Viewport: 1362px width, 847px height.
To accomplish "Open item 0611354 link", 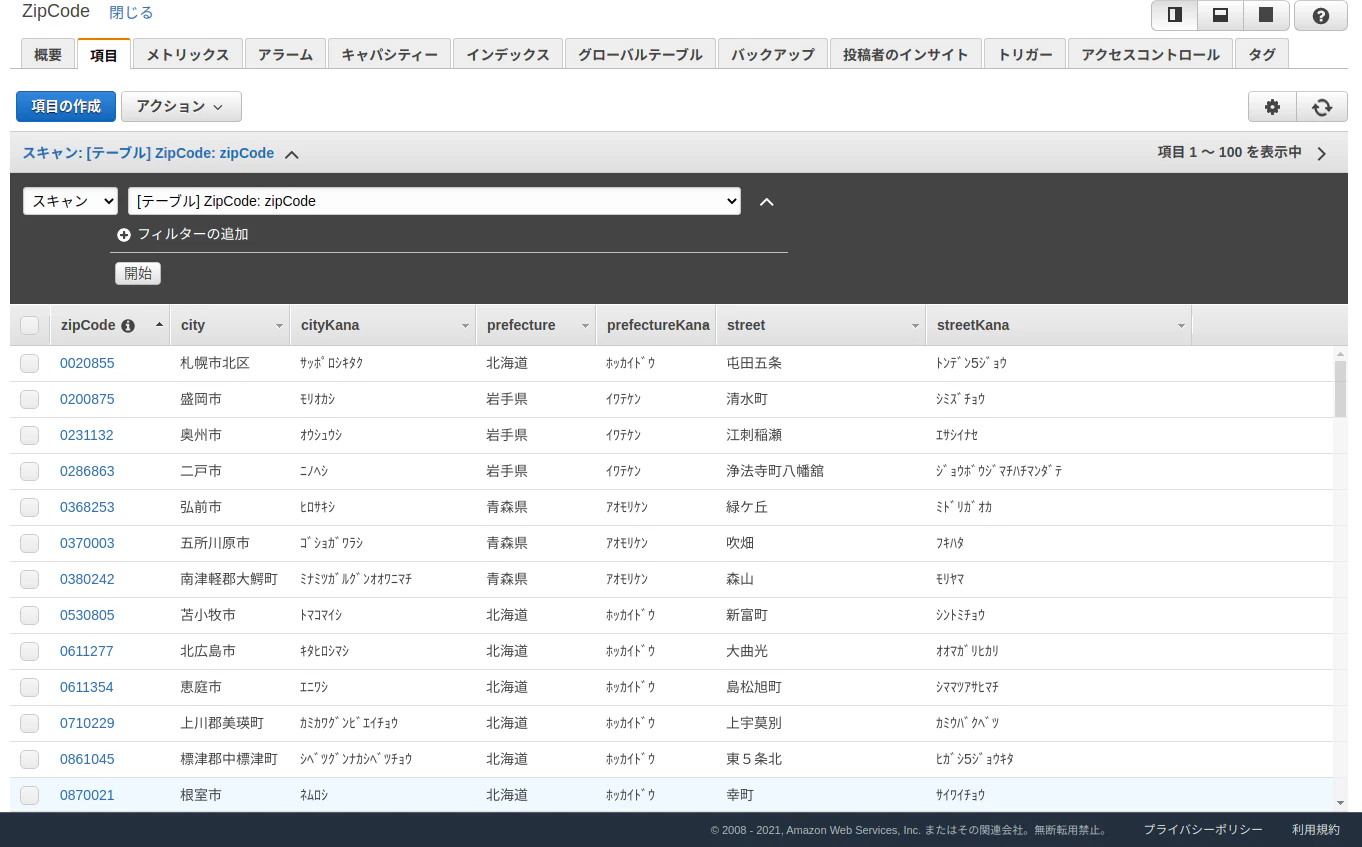I will pyautogui.click(x=87, y=687).
